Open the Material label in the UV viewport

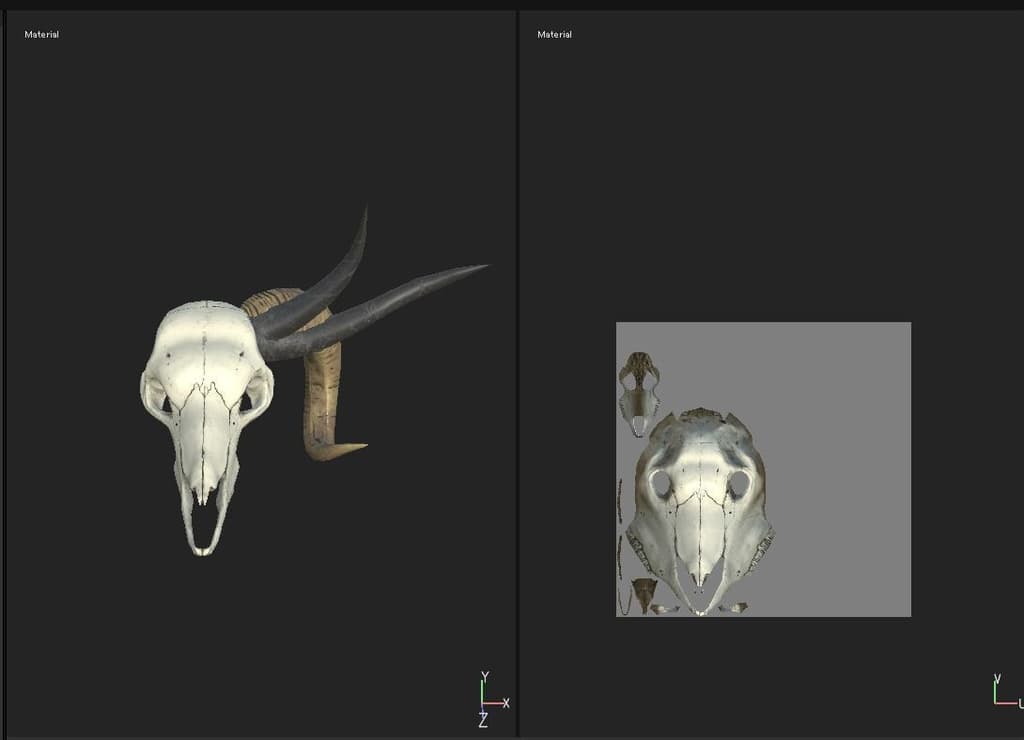(x=554, y=35)
